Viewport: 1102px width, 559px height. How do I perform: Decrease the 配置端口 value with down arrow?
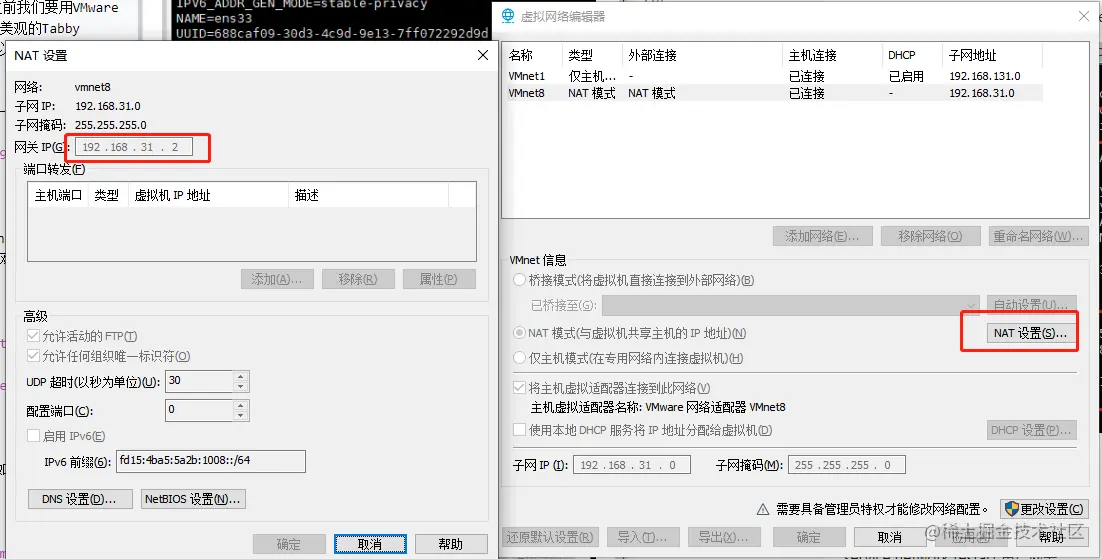click(x=241, y=416)
